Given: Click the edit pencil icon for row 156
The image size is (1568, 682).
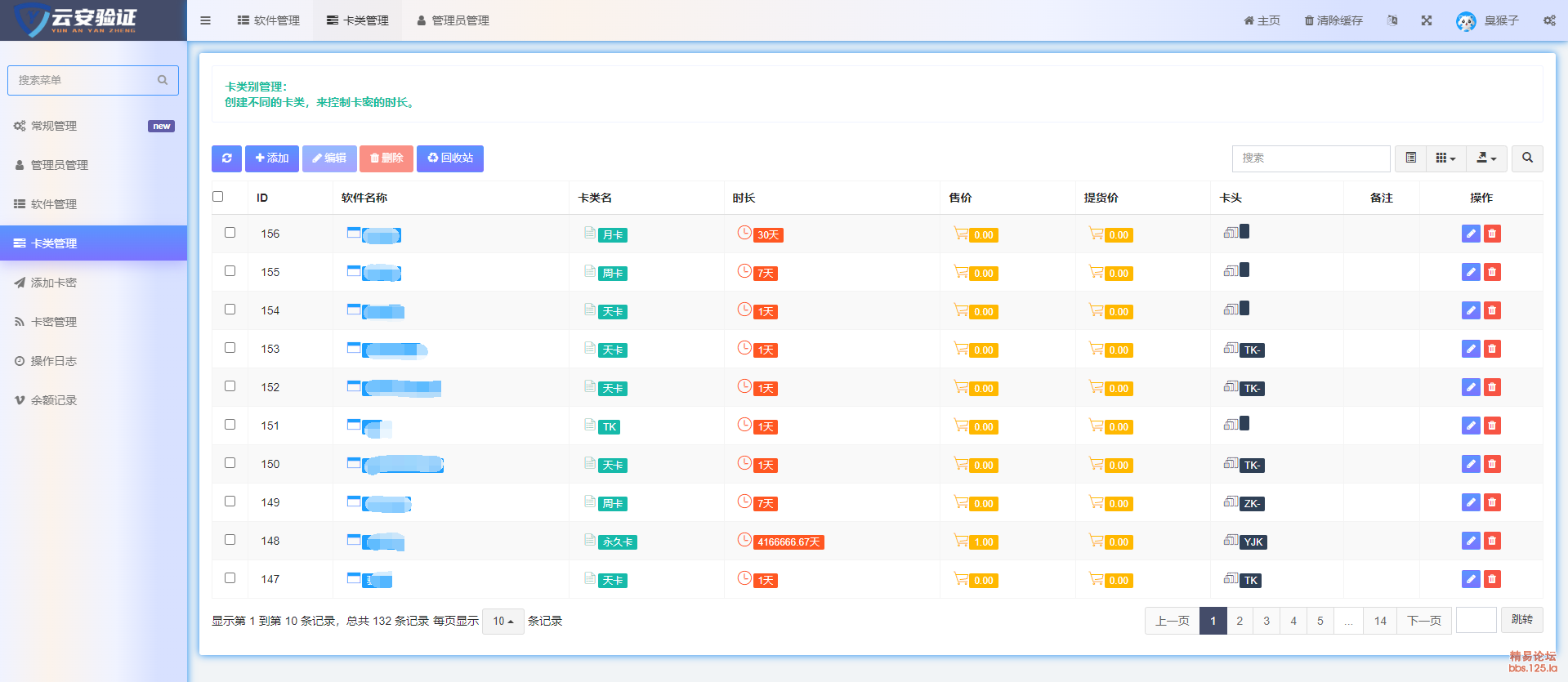Looking at the screenshot, I should pyautogui.click(x=1470, y=234).
